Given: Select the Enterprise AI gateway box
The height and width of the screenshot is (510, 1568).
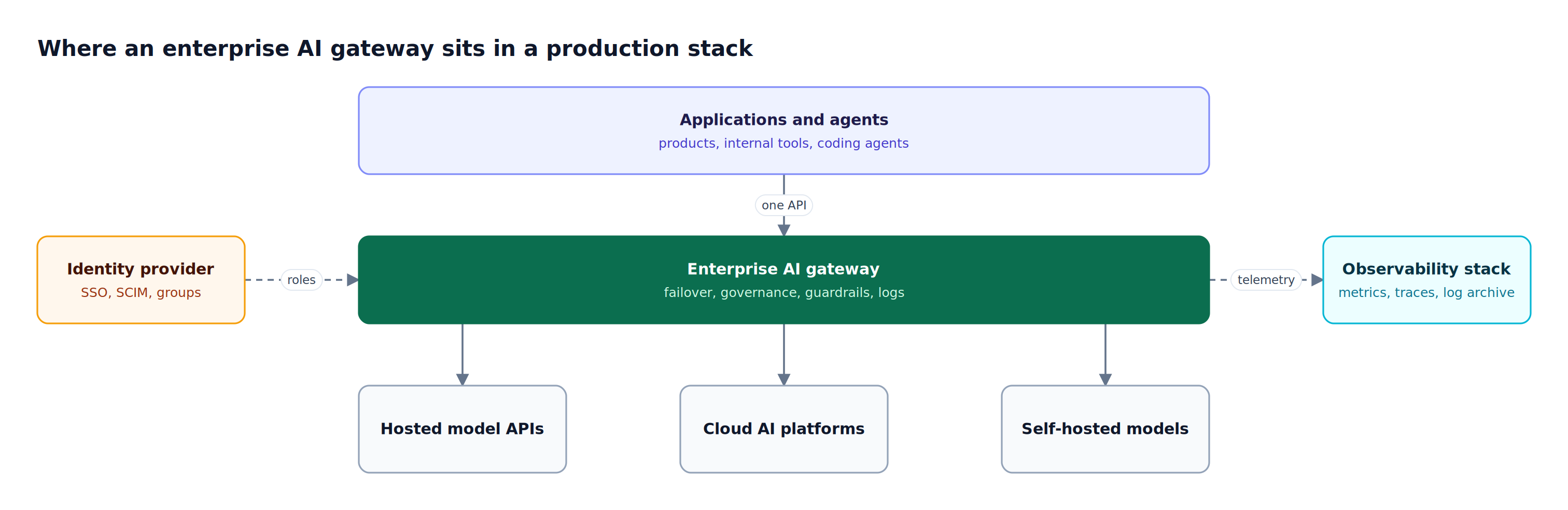Looking at the screenshot, I should [x=783, y=280].
